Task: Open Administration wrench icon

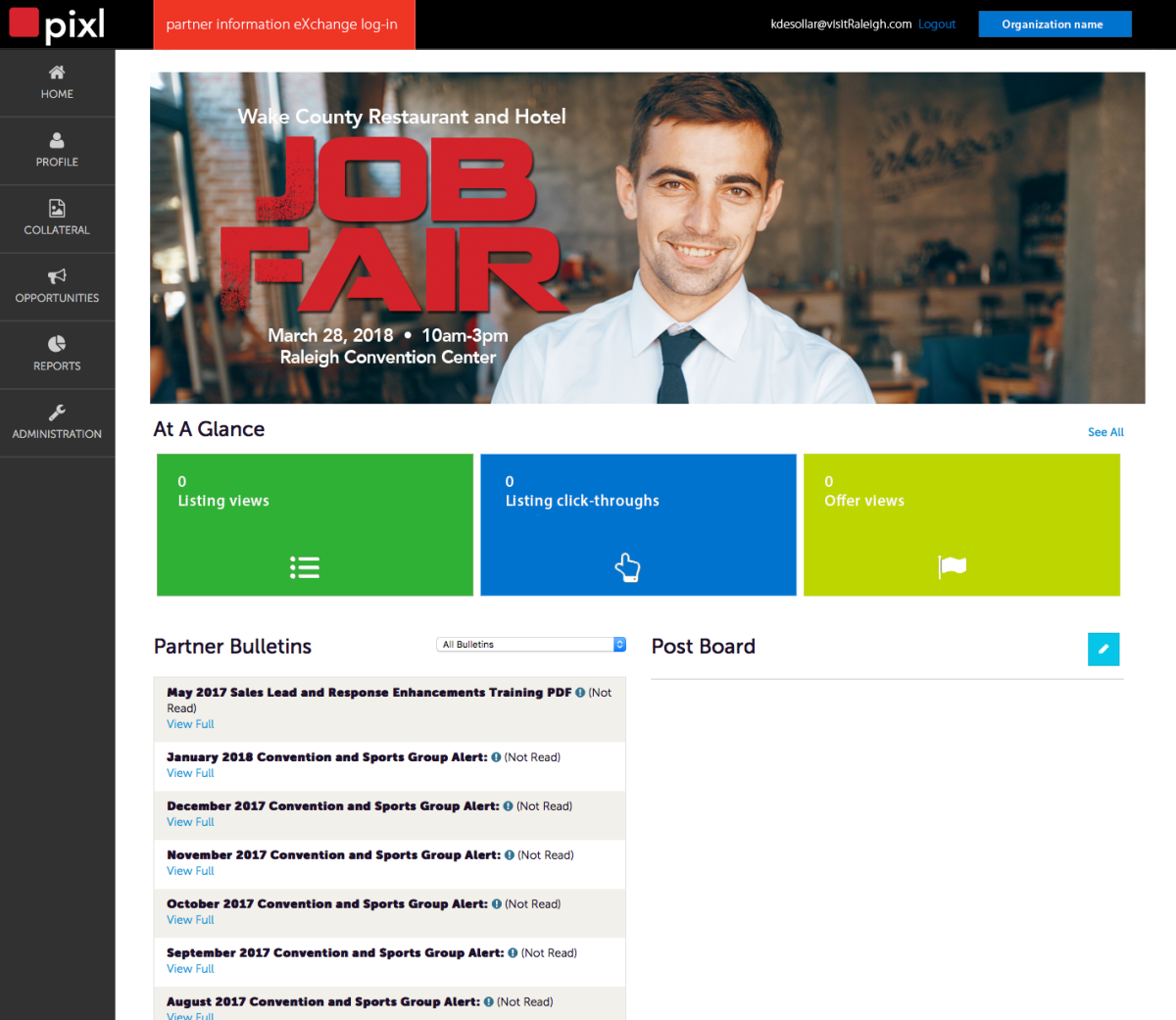Action: (x=57, y=413)
